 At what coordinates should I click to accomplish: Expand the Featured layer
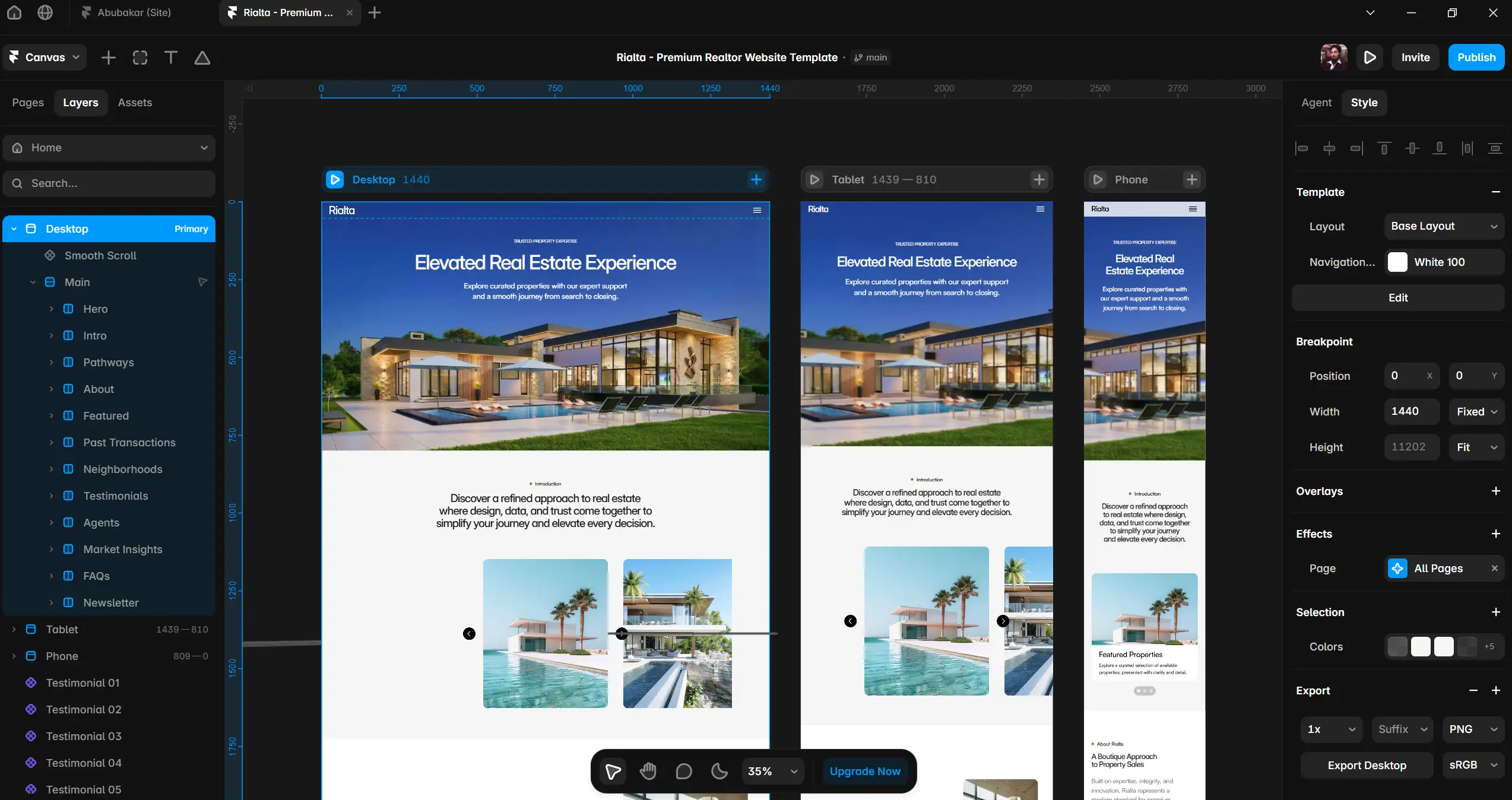click(51, 415)
